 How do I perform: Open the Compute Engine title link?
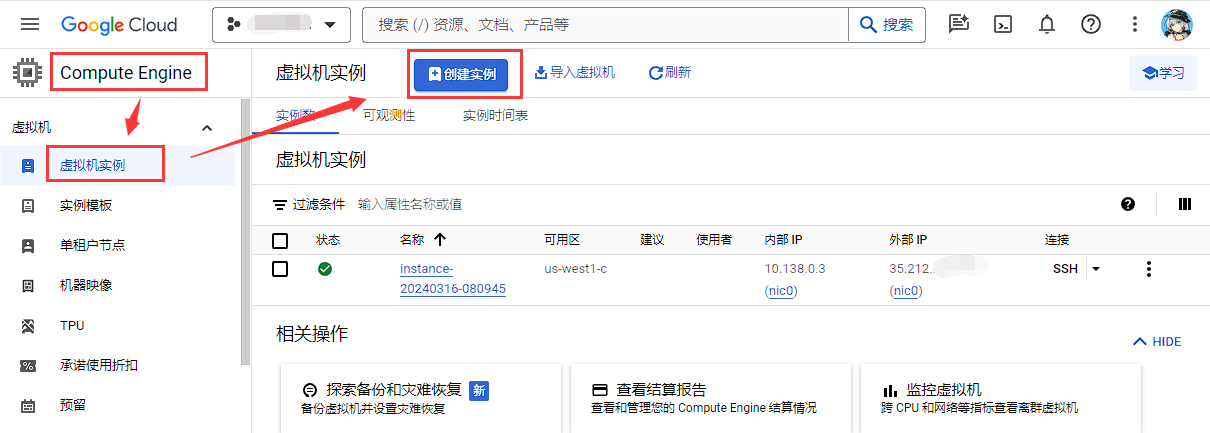pos(128,72)
